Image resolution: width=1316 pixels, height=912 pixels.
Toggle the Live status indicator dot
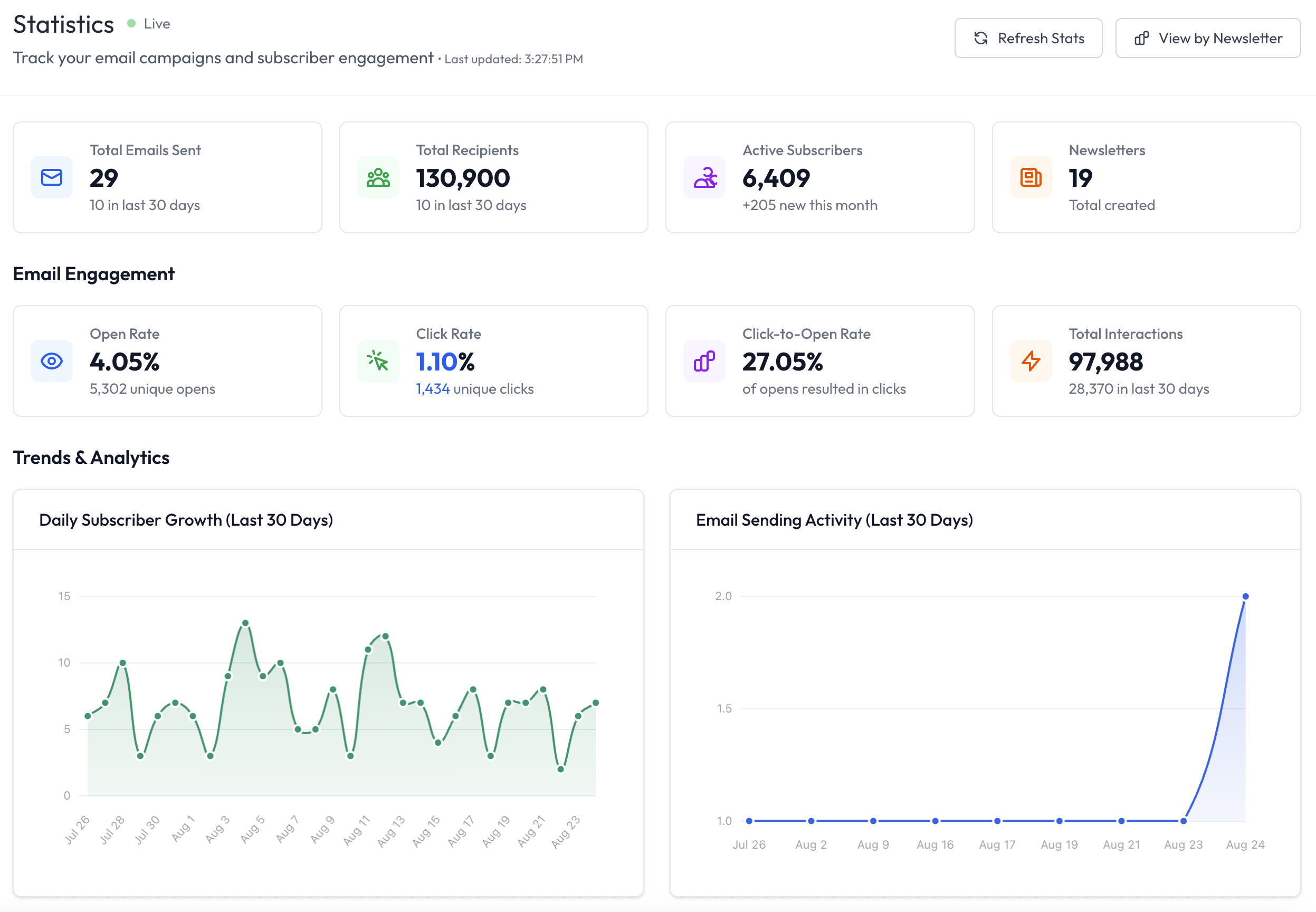132,23
